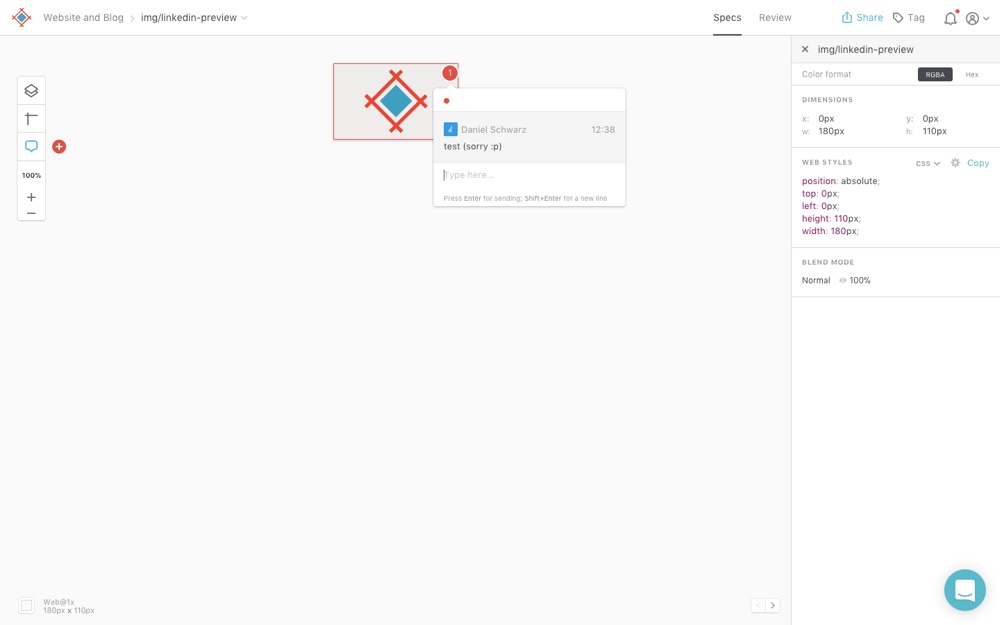Go to the next design arrow
This screenshot has height=625, width=1000.
point(773,605)
